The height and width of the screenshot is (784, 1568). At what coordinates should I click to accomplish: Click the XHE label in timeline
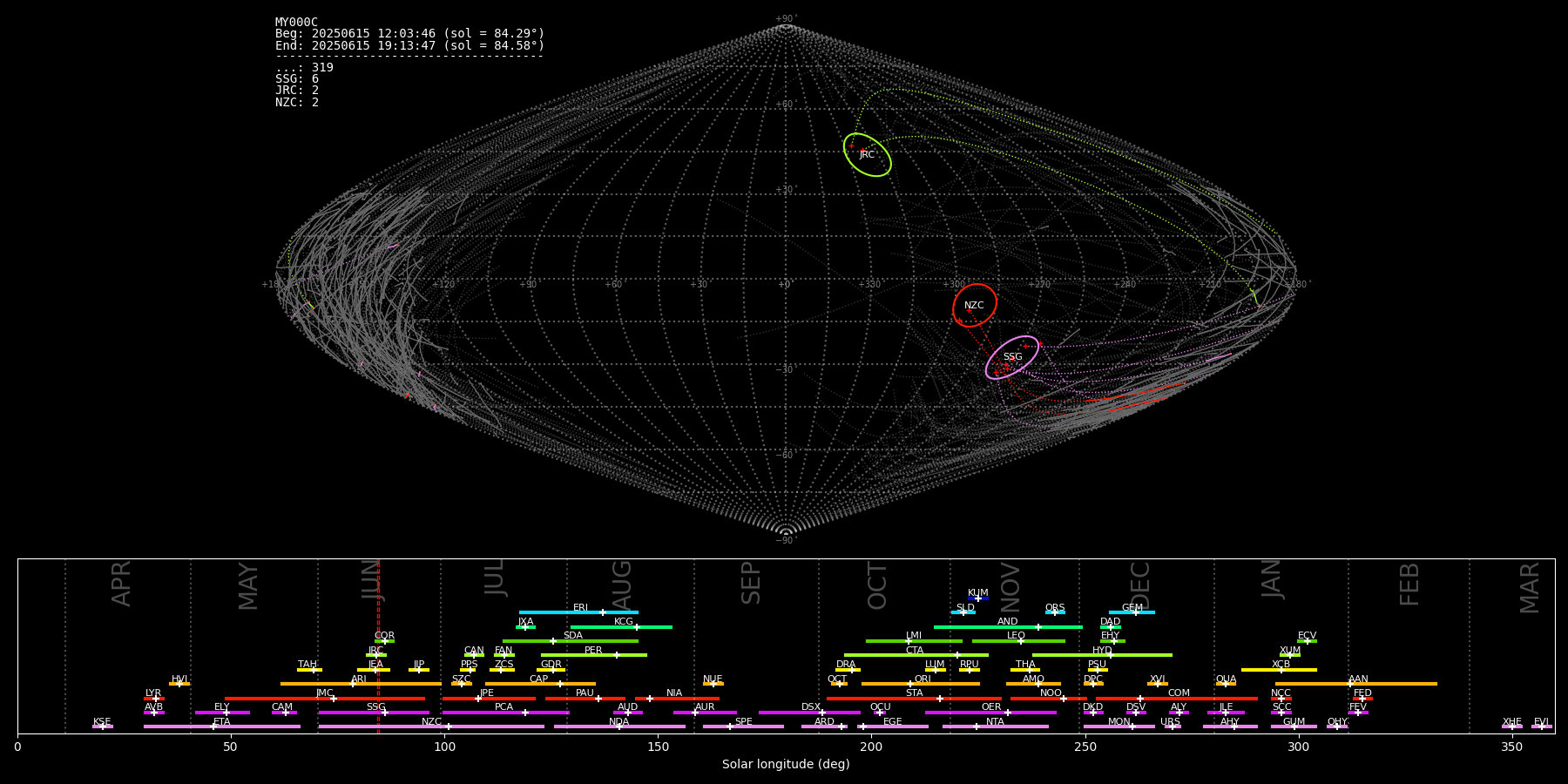click(x=1512, y=722)
